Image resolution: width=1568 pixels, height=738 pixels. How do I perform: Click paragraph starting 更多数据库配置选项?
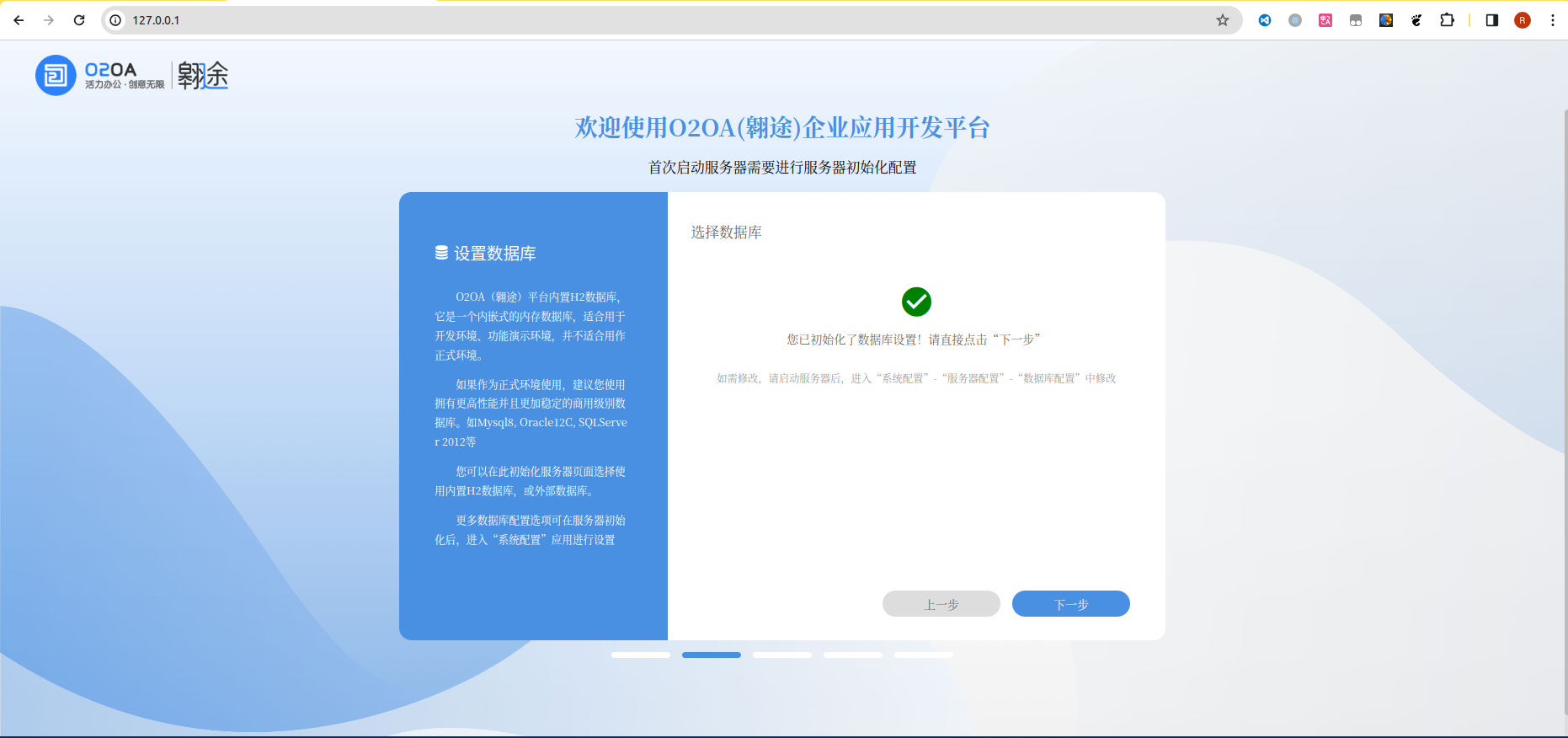pos(531,530)
